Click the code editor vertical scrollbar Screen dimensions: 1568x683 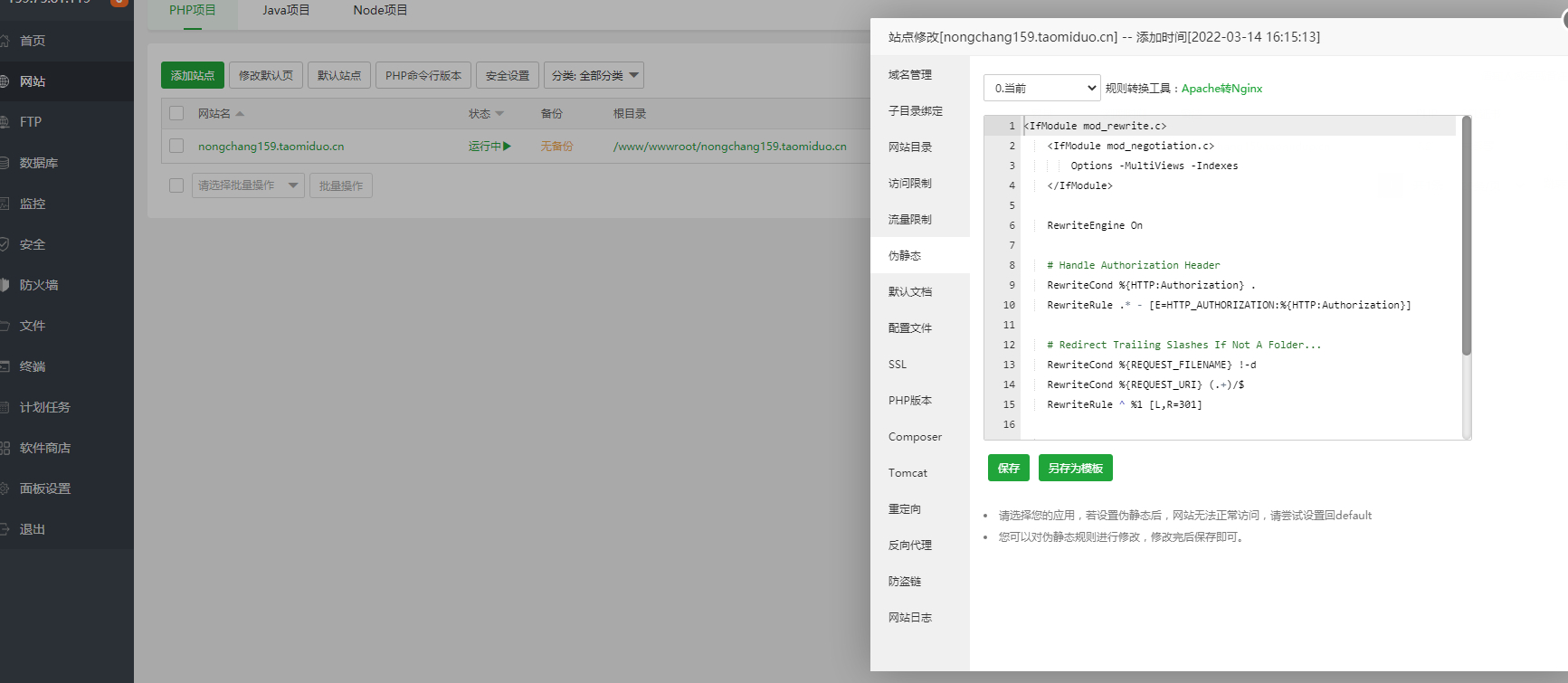click(x=1466, y=235)
